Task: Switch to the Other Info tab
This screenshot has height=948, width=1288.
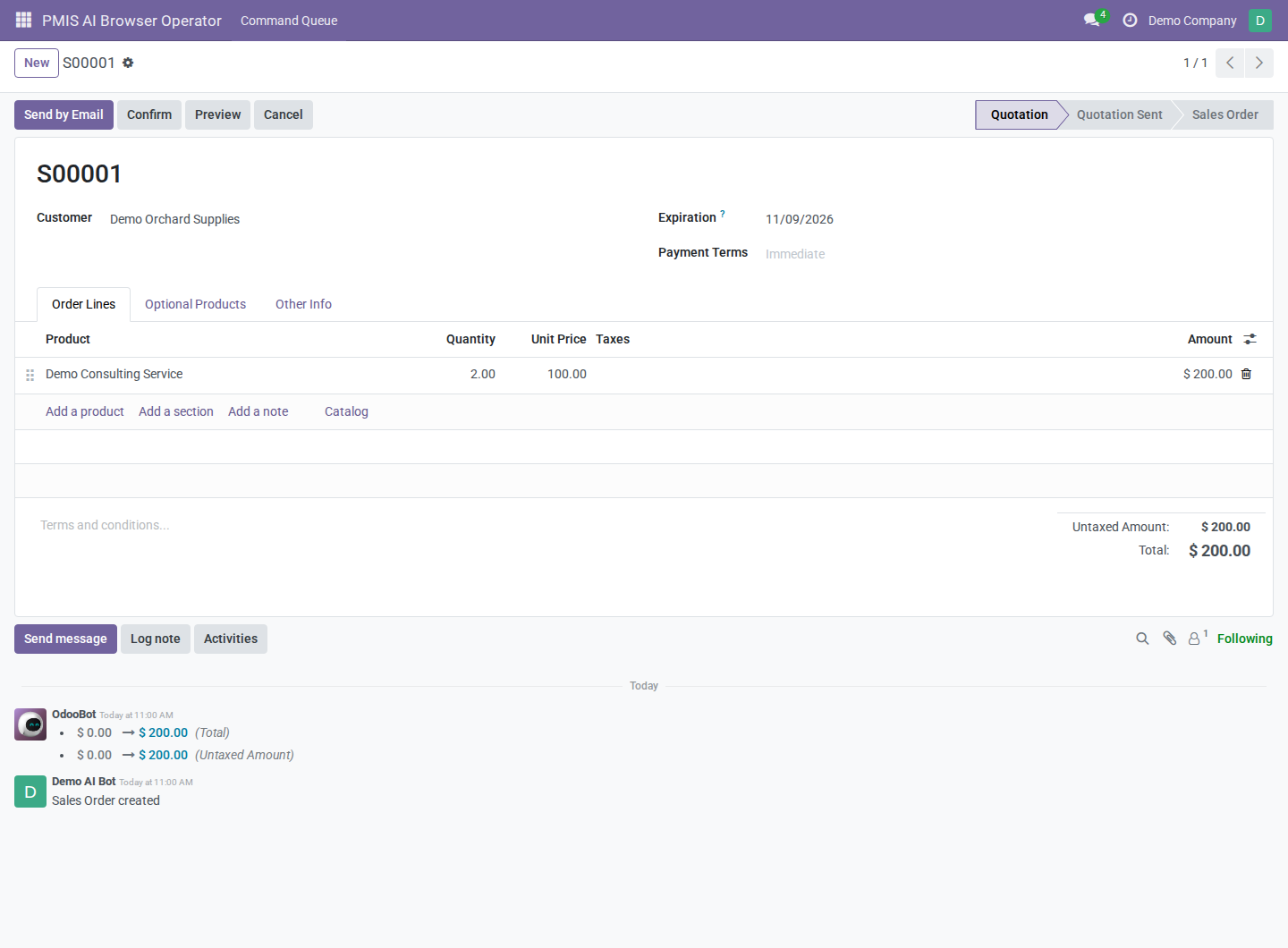Action: point(303,304)
